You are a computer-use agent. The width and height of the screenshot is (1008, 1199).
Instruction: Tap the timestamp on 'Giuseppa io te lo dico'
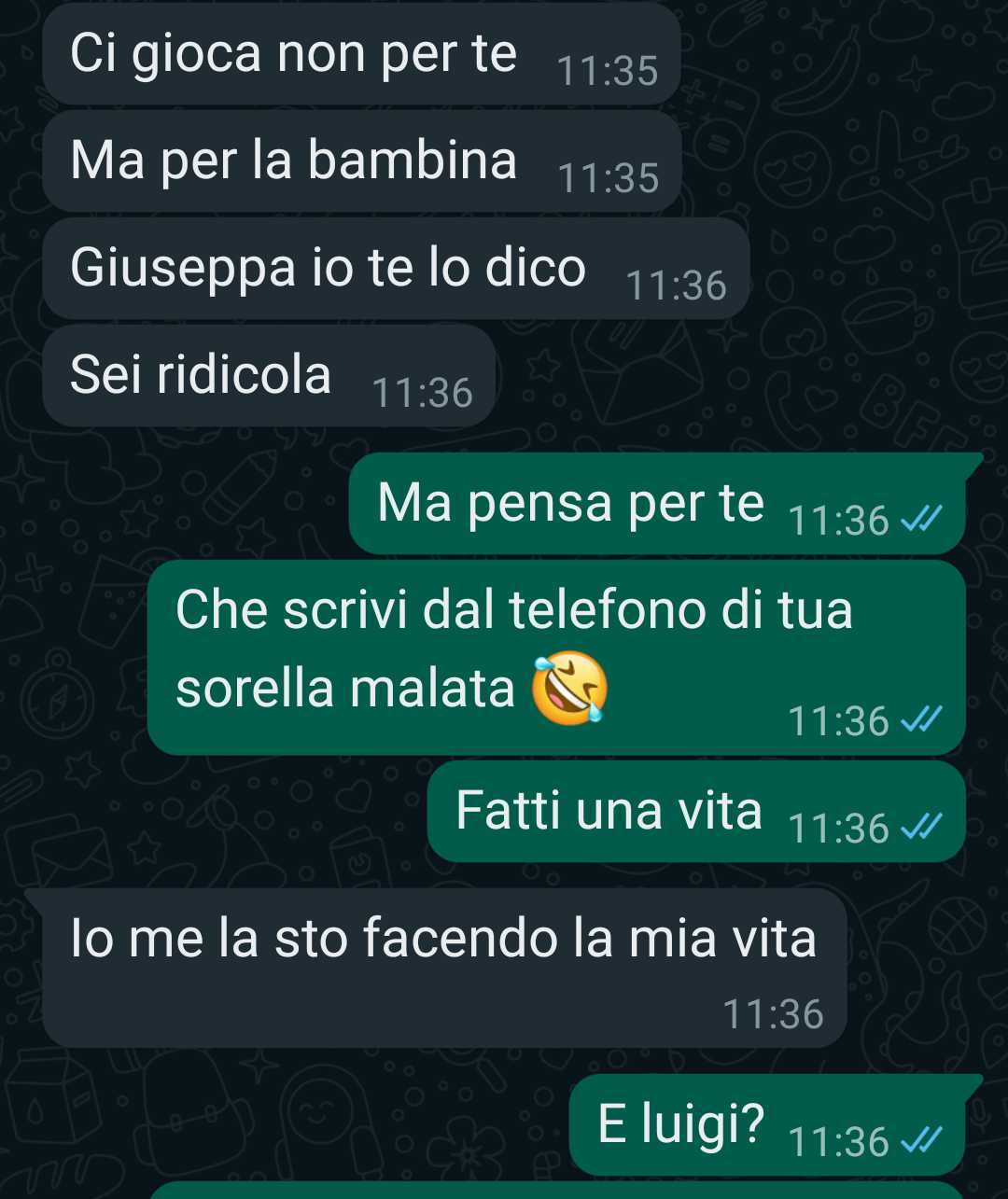coord(677,286)
